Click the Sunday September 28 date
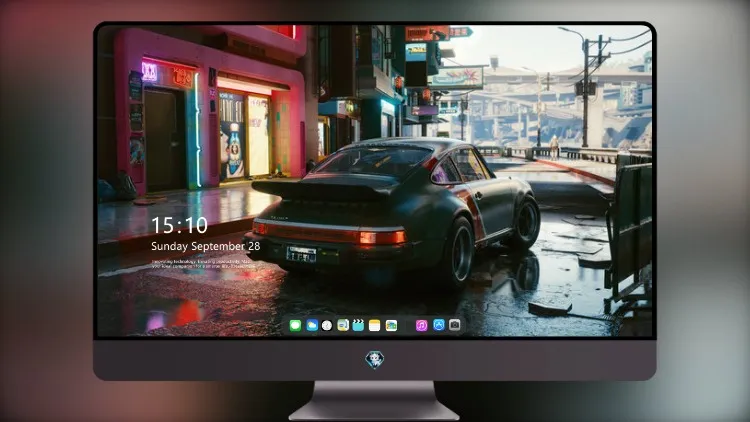The width and height of the screenshot is (750, 422). (x=206, y=246)
